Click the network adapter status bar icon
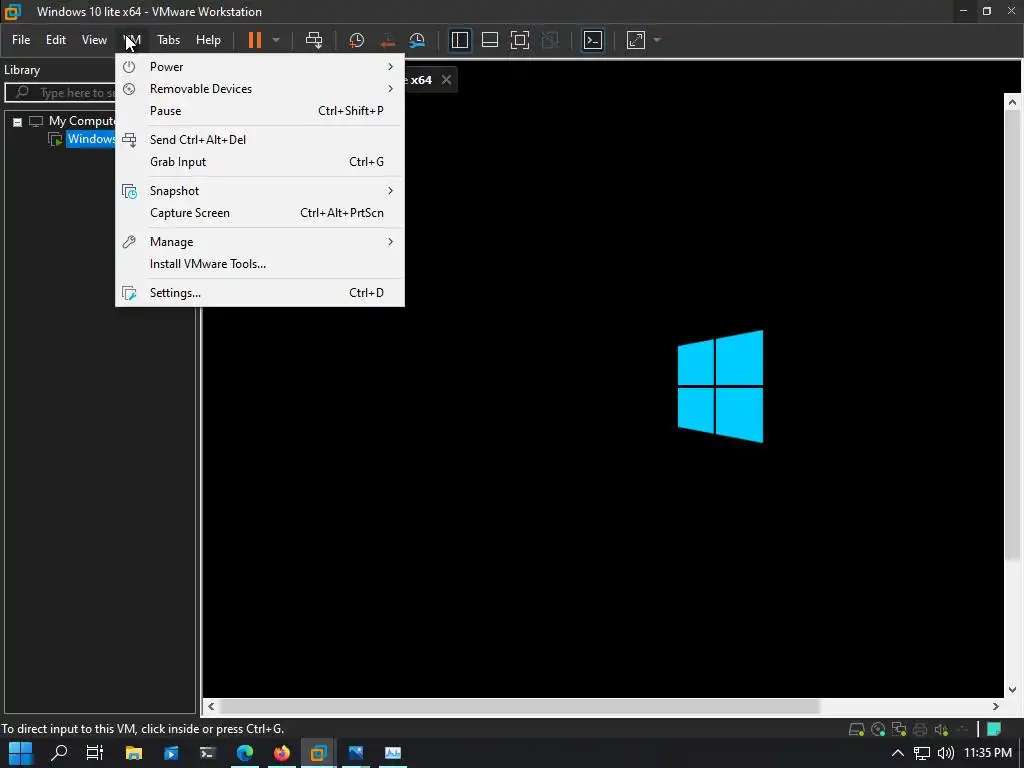 click(899, 729)
